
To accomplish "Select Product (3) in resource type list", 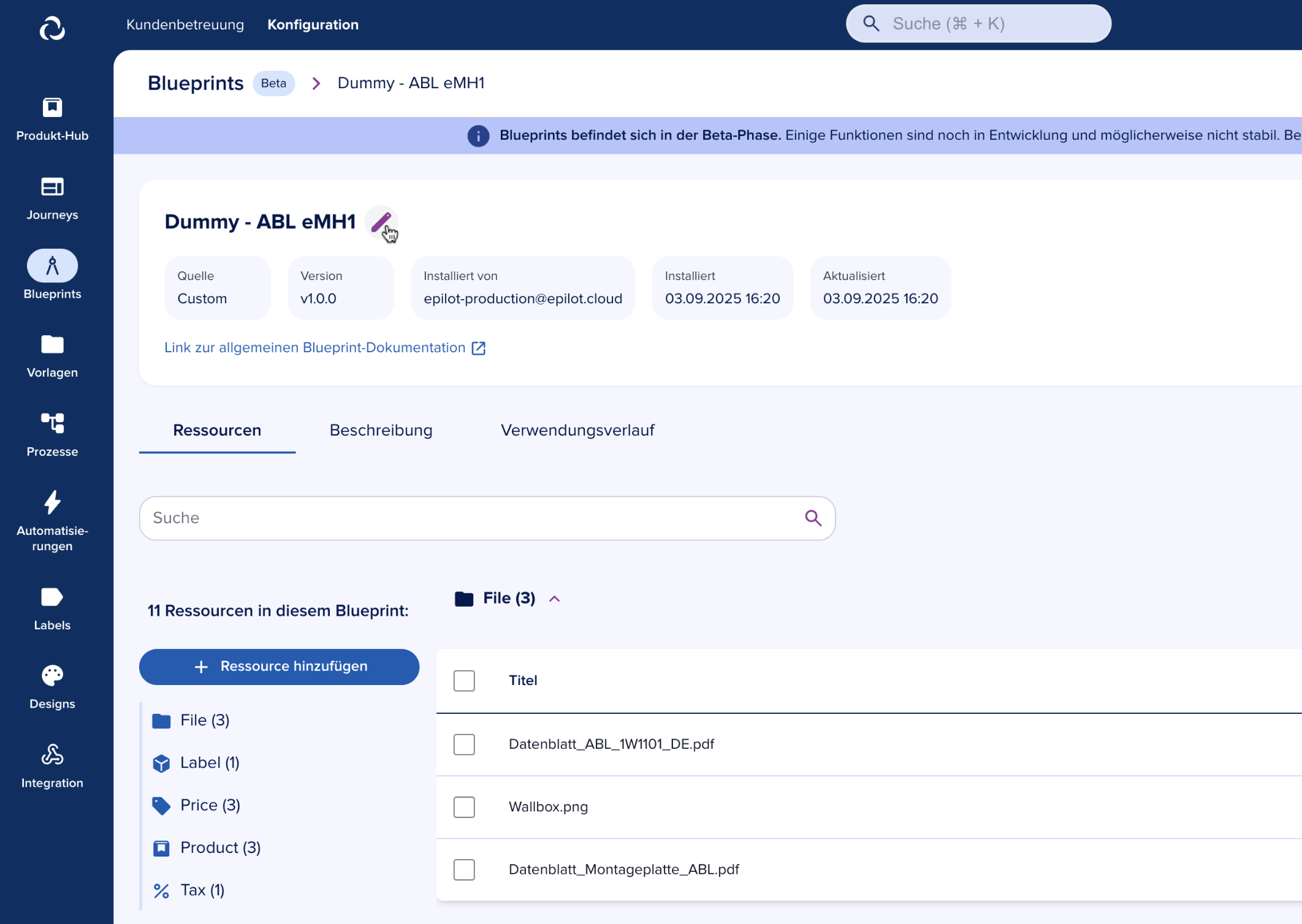I will click(220, 847).
